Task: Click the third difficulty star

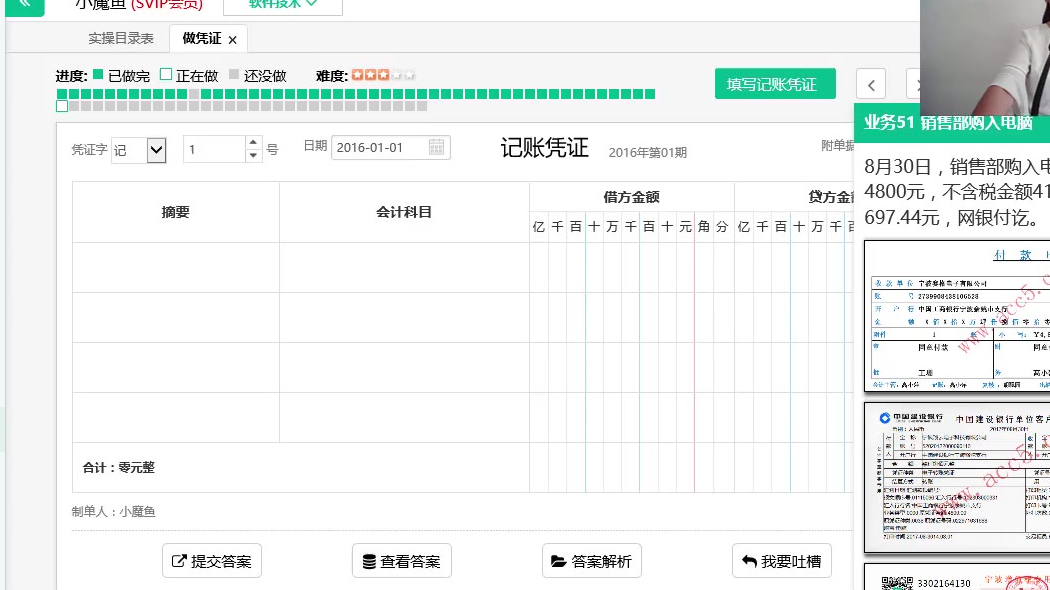Action: click(x=383, y=75)
